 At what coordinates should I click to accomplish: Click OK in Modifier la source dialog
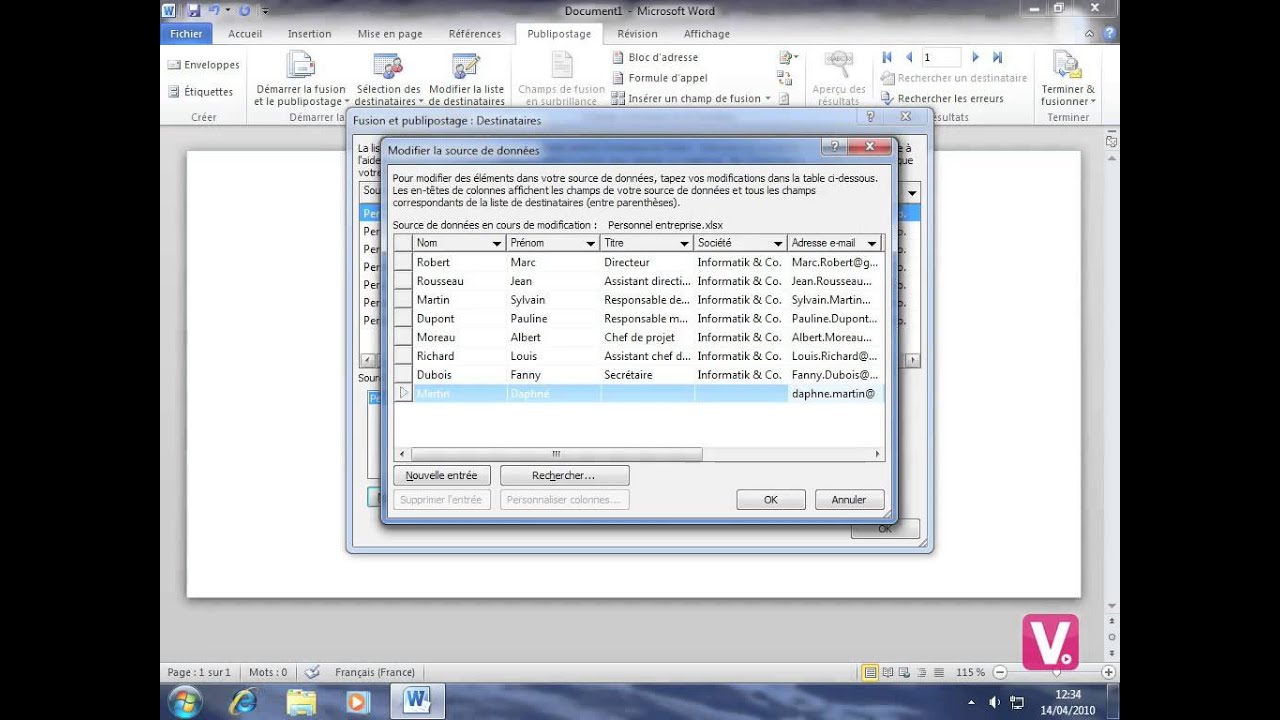click(771, 499)
